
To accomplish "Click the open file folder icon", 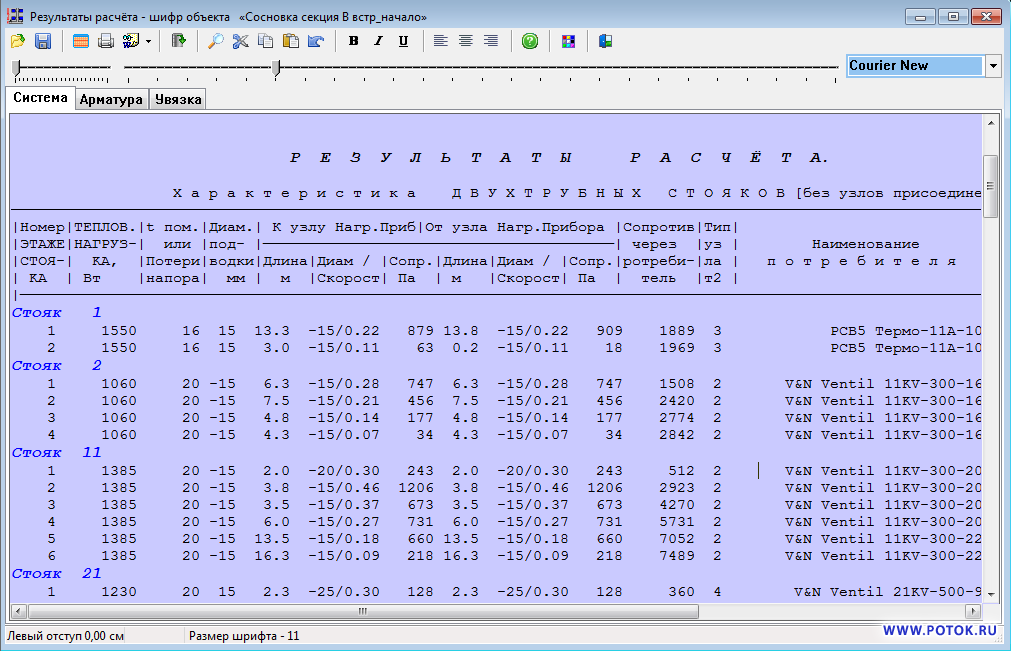I will [x=18, y=41].
